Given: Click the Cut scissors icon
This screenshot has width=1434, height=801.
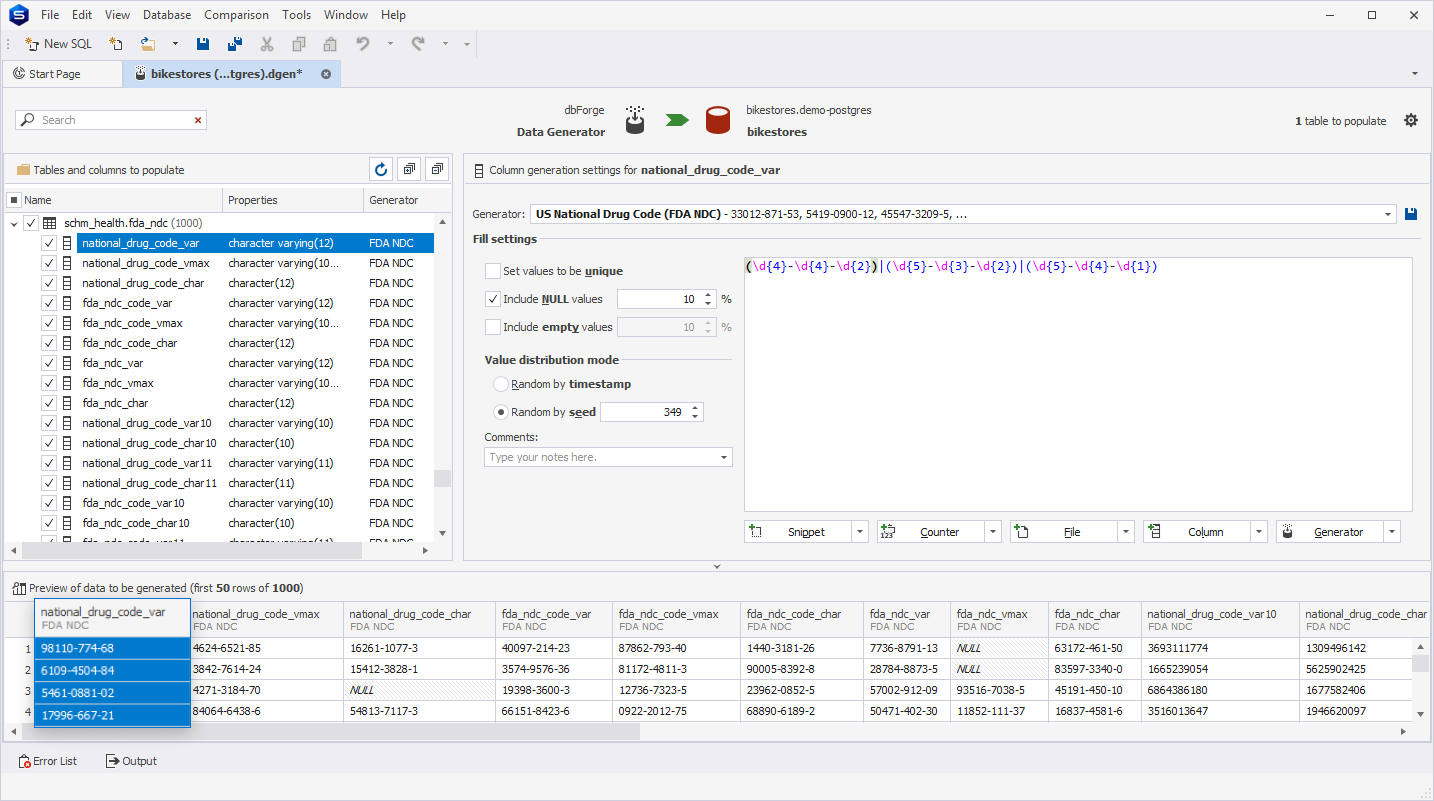Looking at the screenshot, I should [x=267, y=44].
